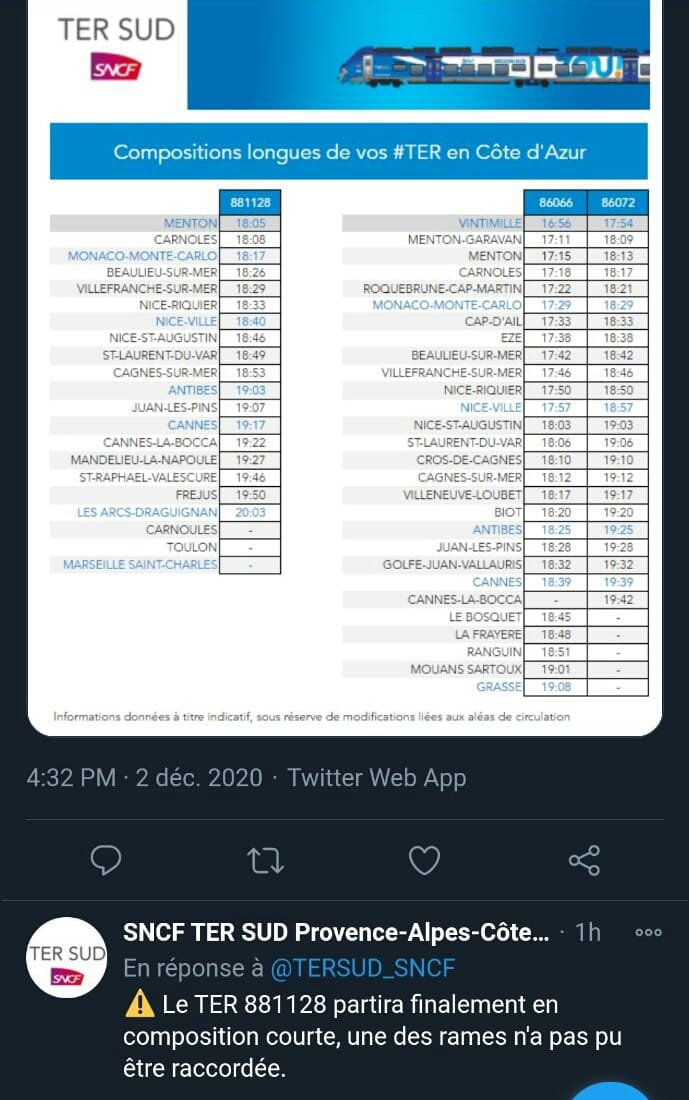Click the SNCF logo in the banner

tap(116, 69)
